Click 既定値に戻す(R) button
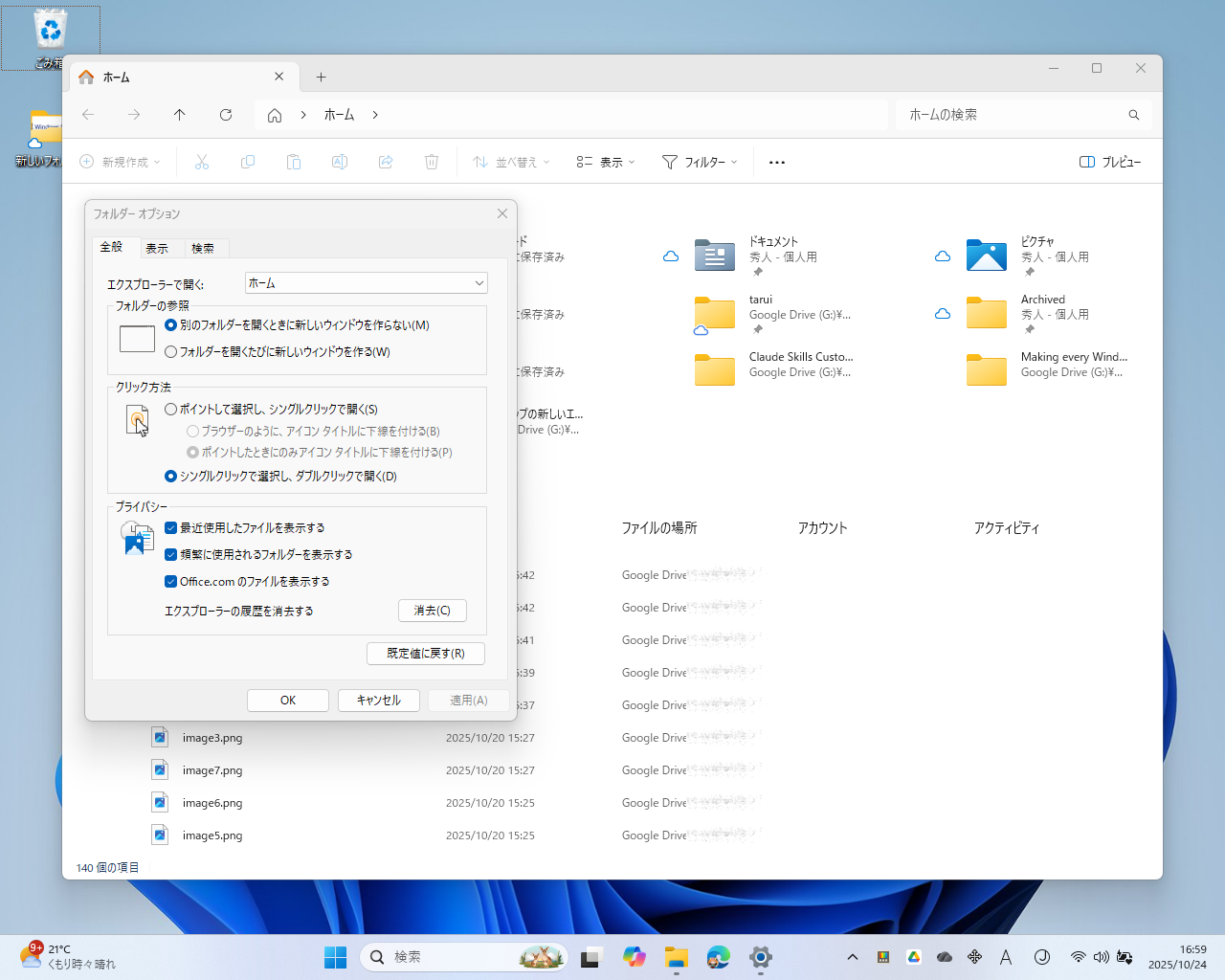 tap(426, 654)
